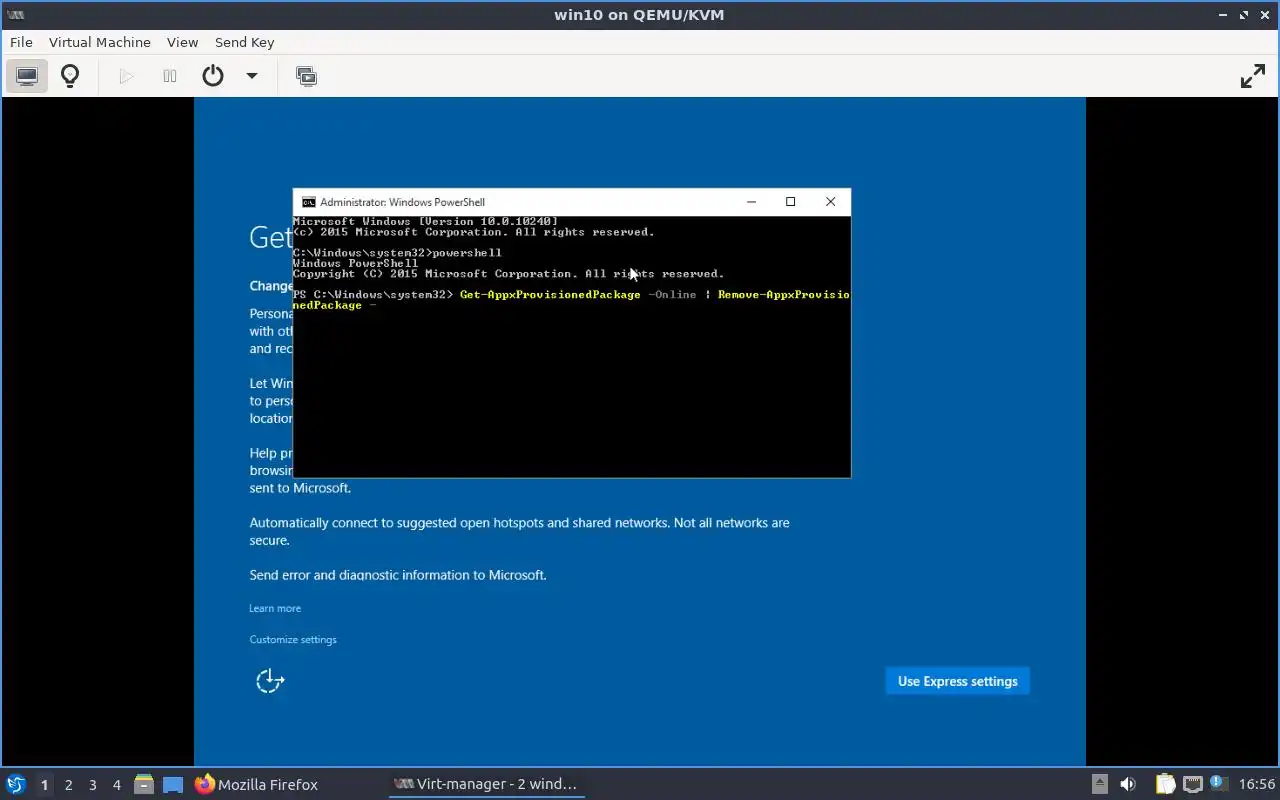Open the volume control tray icon

(1128, 784)
